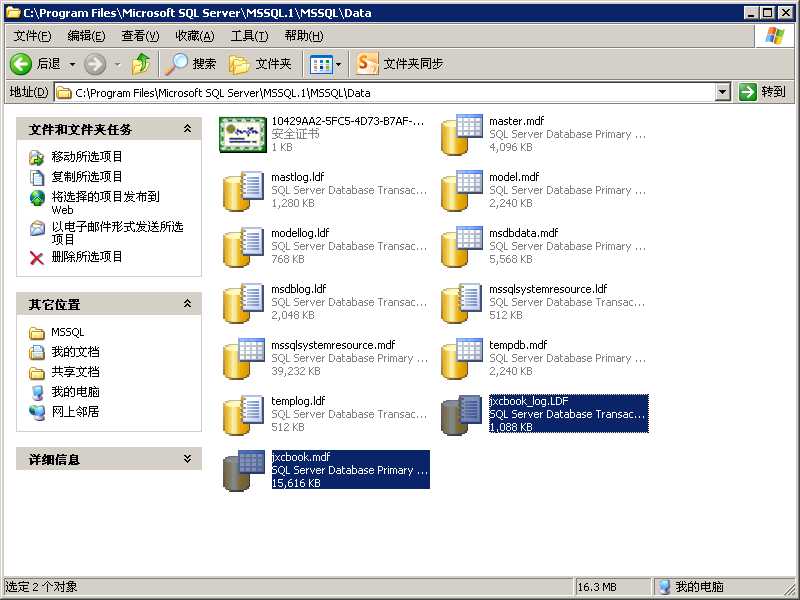The width and height of the screenshot is (800, 600).
Task: Open Shared Documents (共享文档) link
Action: (x=75, y=372)
